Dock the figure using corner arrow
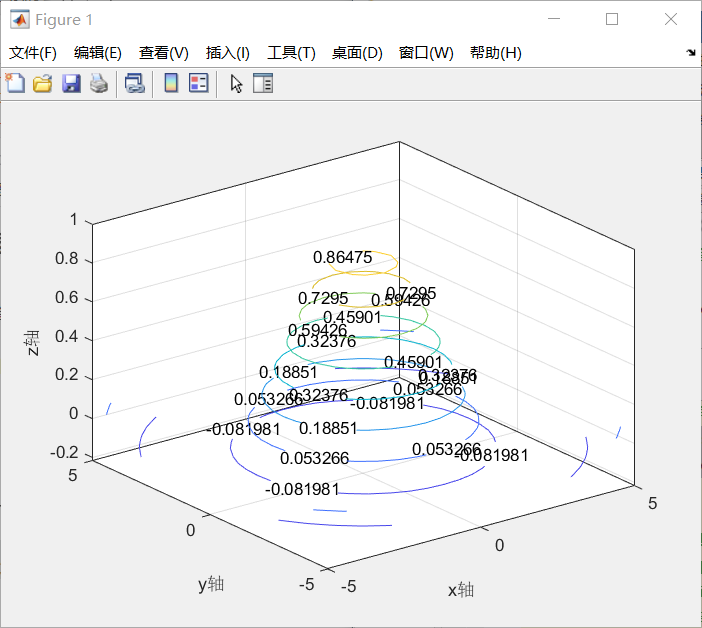This screenshot has height=628, width=702. (x=691, y=53)
